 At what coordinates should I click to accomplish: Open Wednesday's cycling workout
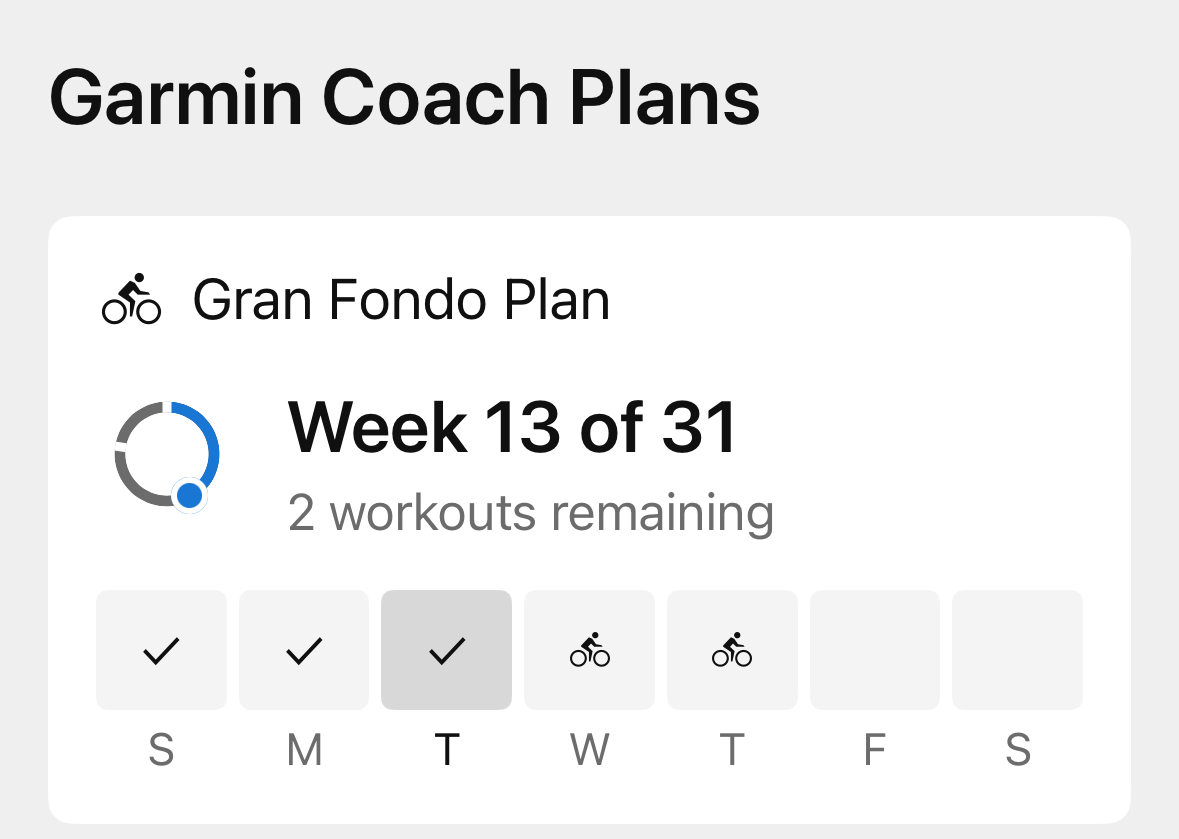pyautogui.click(x=589, y=650)
